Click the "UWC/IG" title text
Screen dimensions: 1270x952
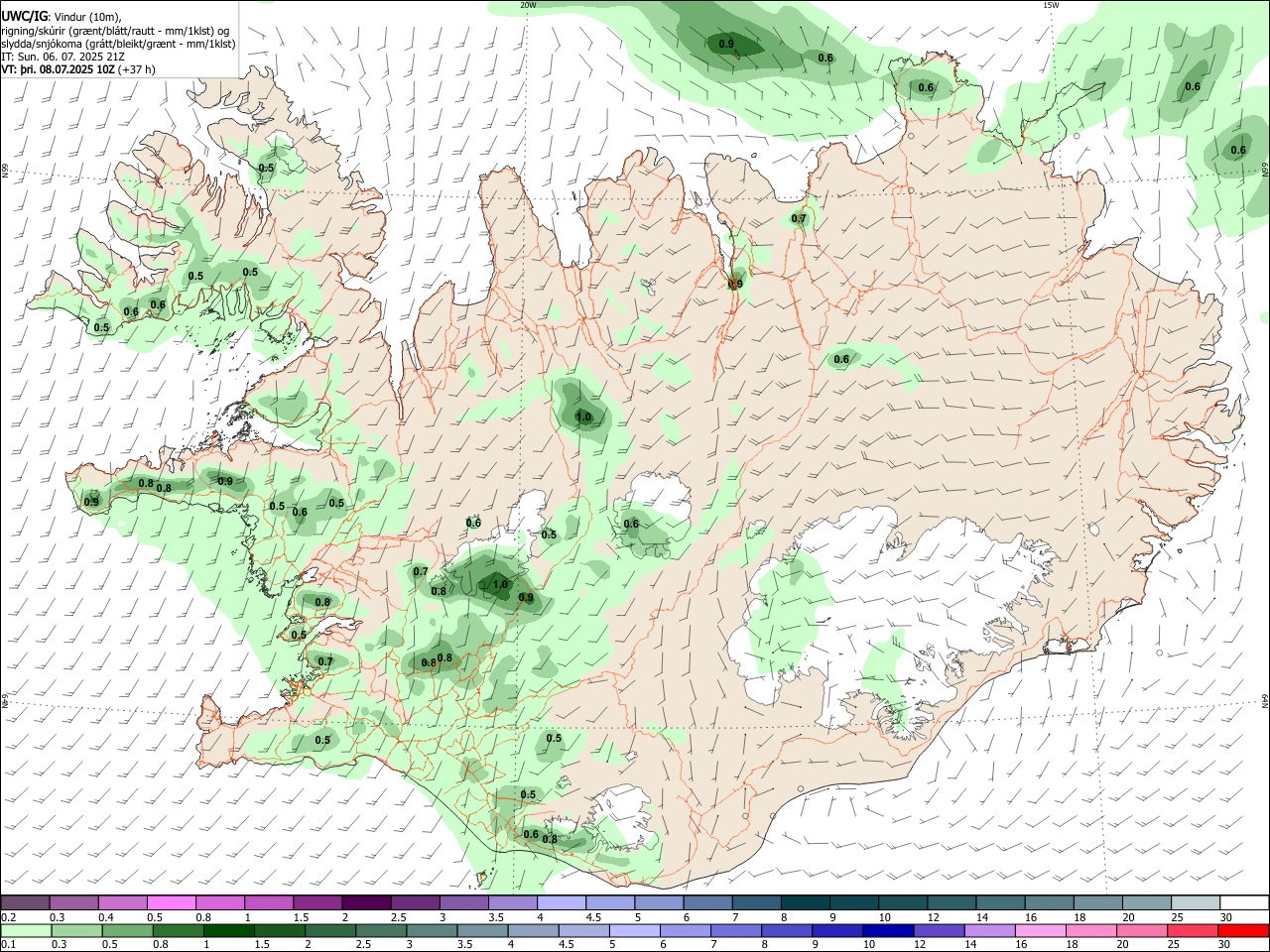click(x=24, y=16)
